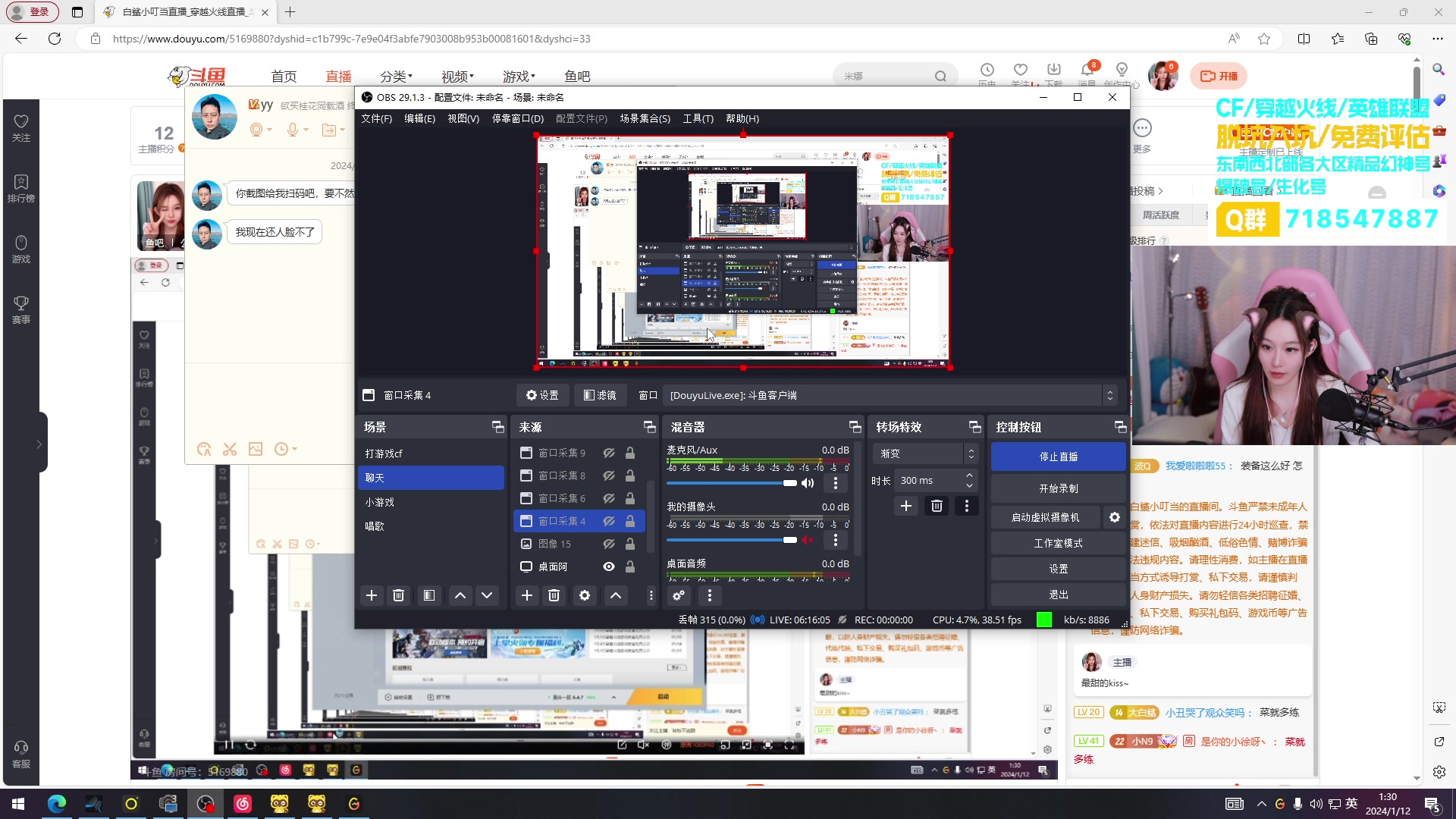Expand 游戏 dropdown in Douyu nav

point(519,76)
